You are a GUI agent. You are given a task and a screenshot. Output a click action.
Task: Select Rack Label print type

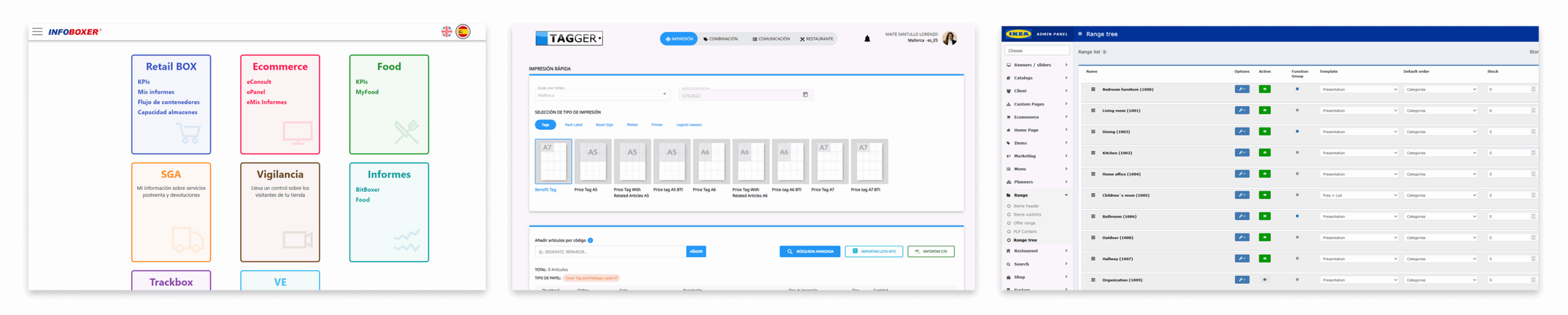(573, 125)
